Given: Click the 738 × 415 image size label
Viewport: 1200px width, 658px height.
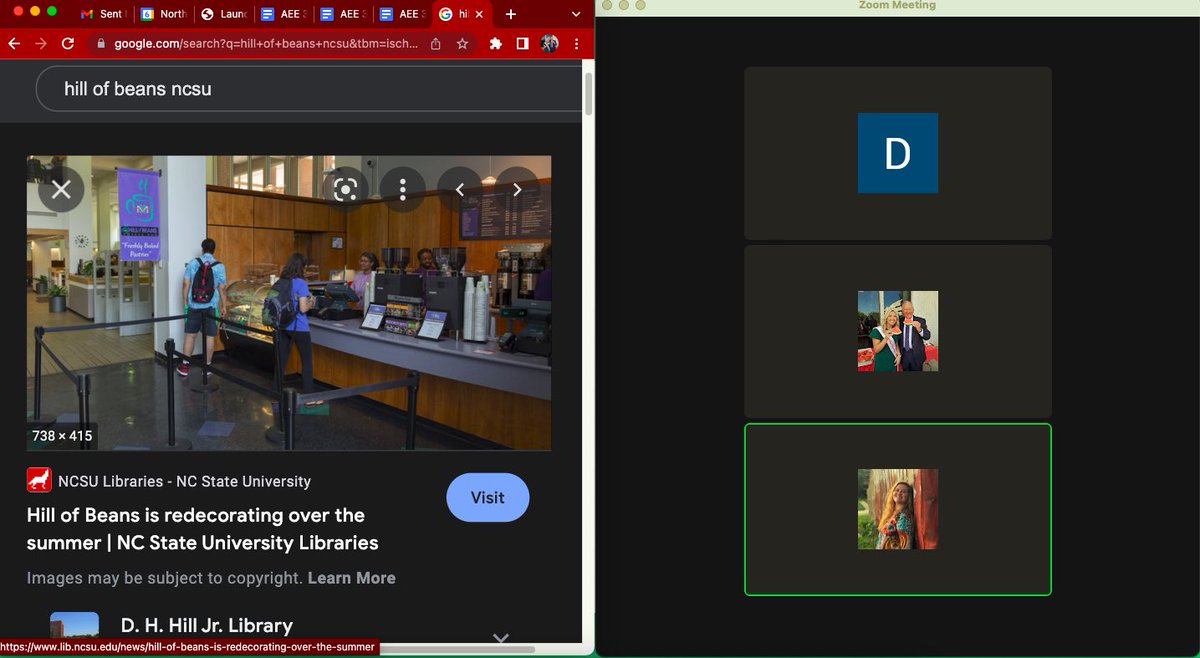Looking at the screenshot, I should [x=62, y=436].
